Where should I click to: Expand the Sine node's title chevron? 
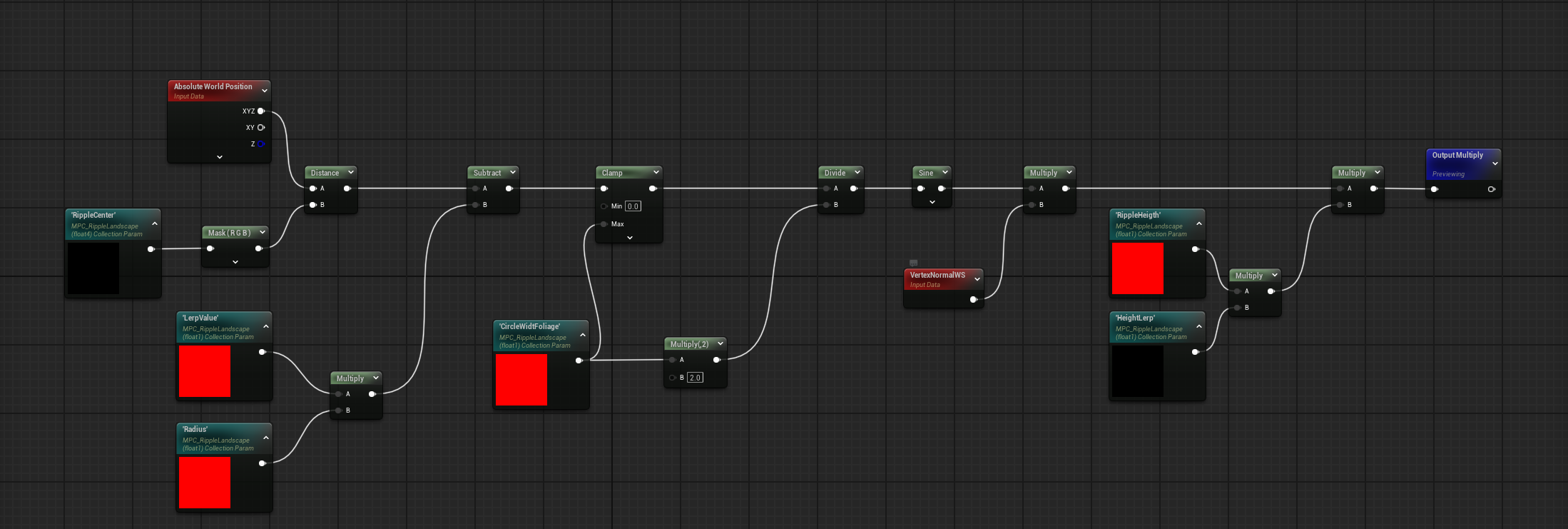(x=945, y=172)
